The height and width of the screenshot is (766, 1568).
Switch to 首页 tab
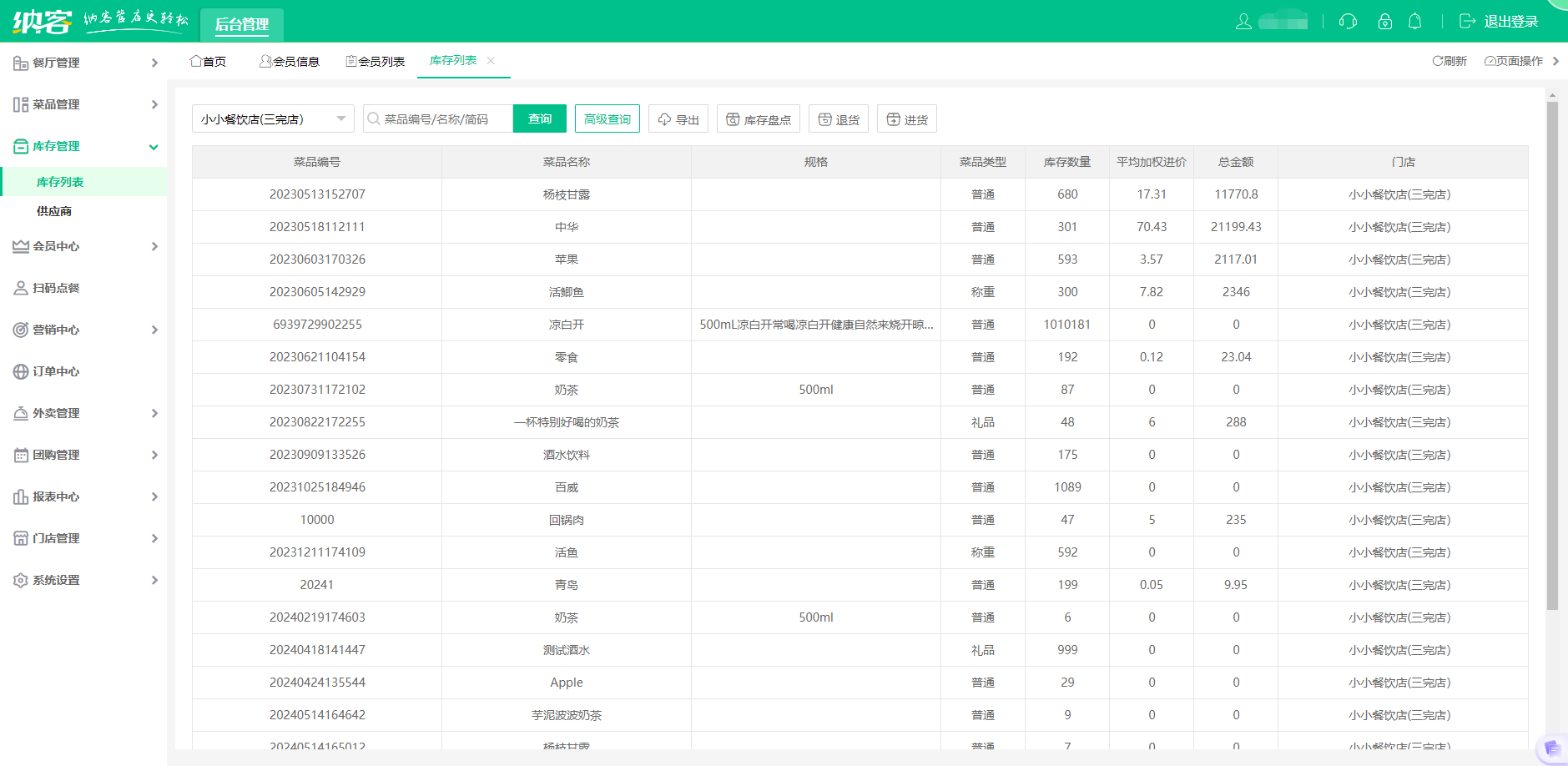pyautogui.click(x=208, y=61)
